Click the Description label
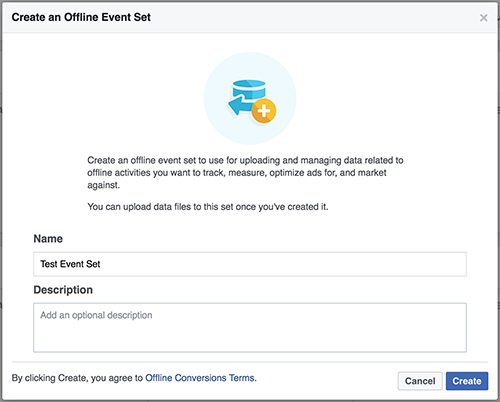Viewport: 500px width, 402px height. (63, 290)
